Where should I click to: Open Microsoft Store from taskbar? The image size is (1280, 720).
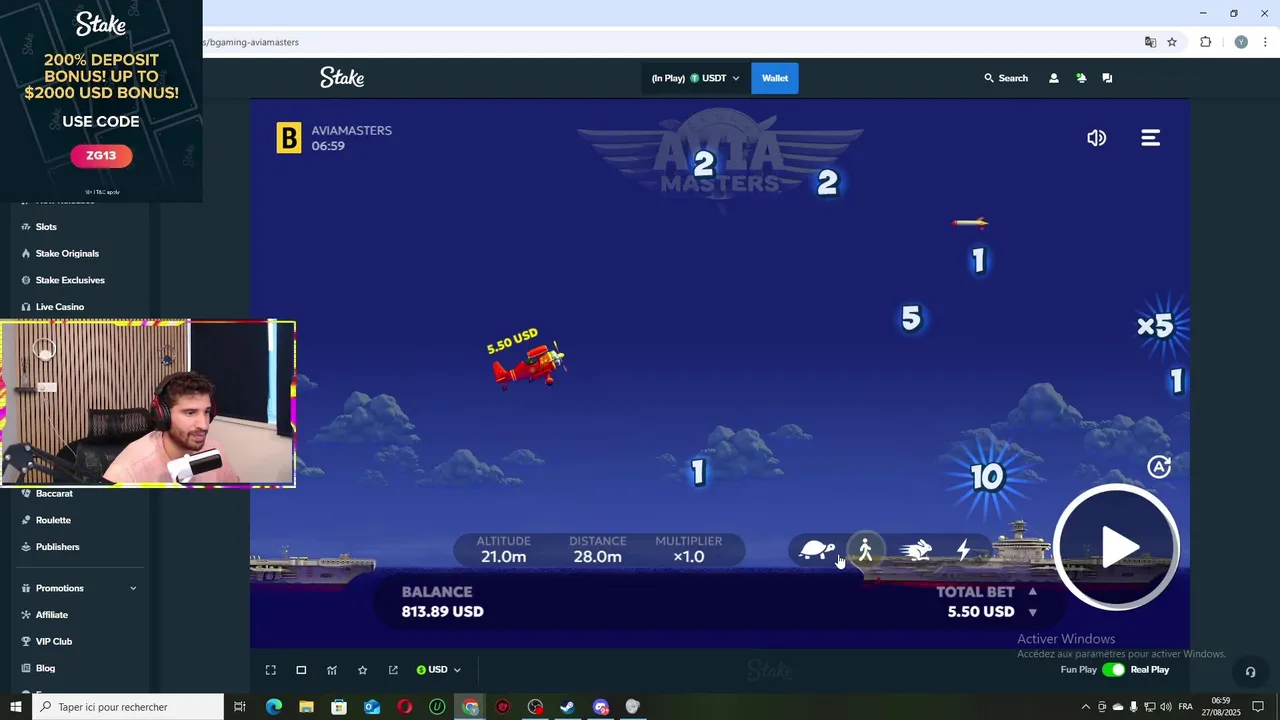point(339,707)
